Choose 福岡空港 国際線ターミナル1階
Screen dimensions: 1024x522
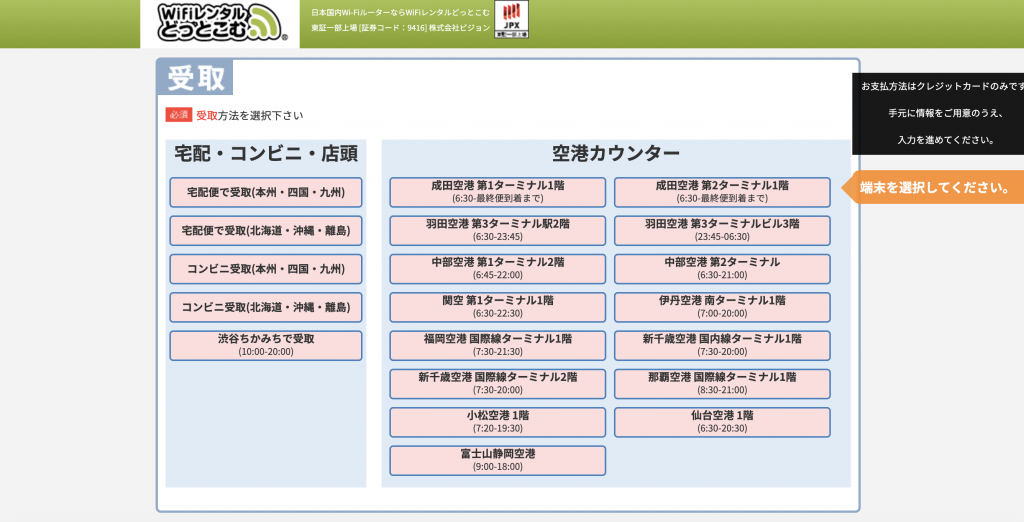[497, 345]
